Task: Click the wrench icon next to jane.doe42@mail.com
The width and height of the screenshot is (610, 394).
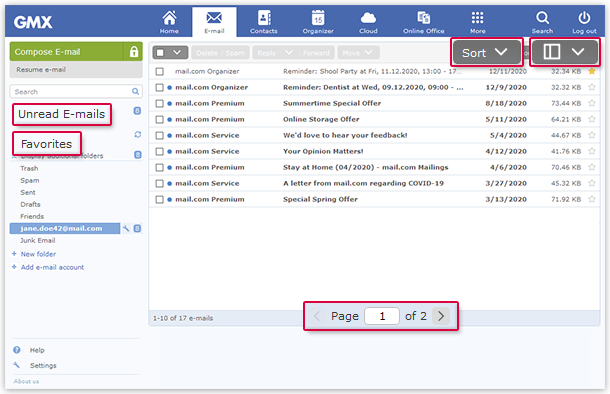Action: (x=126, y=228)
